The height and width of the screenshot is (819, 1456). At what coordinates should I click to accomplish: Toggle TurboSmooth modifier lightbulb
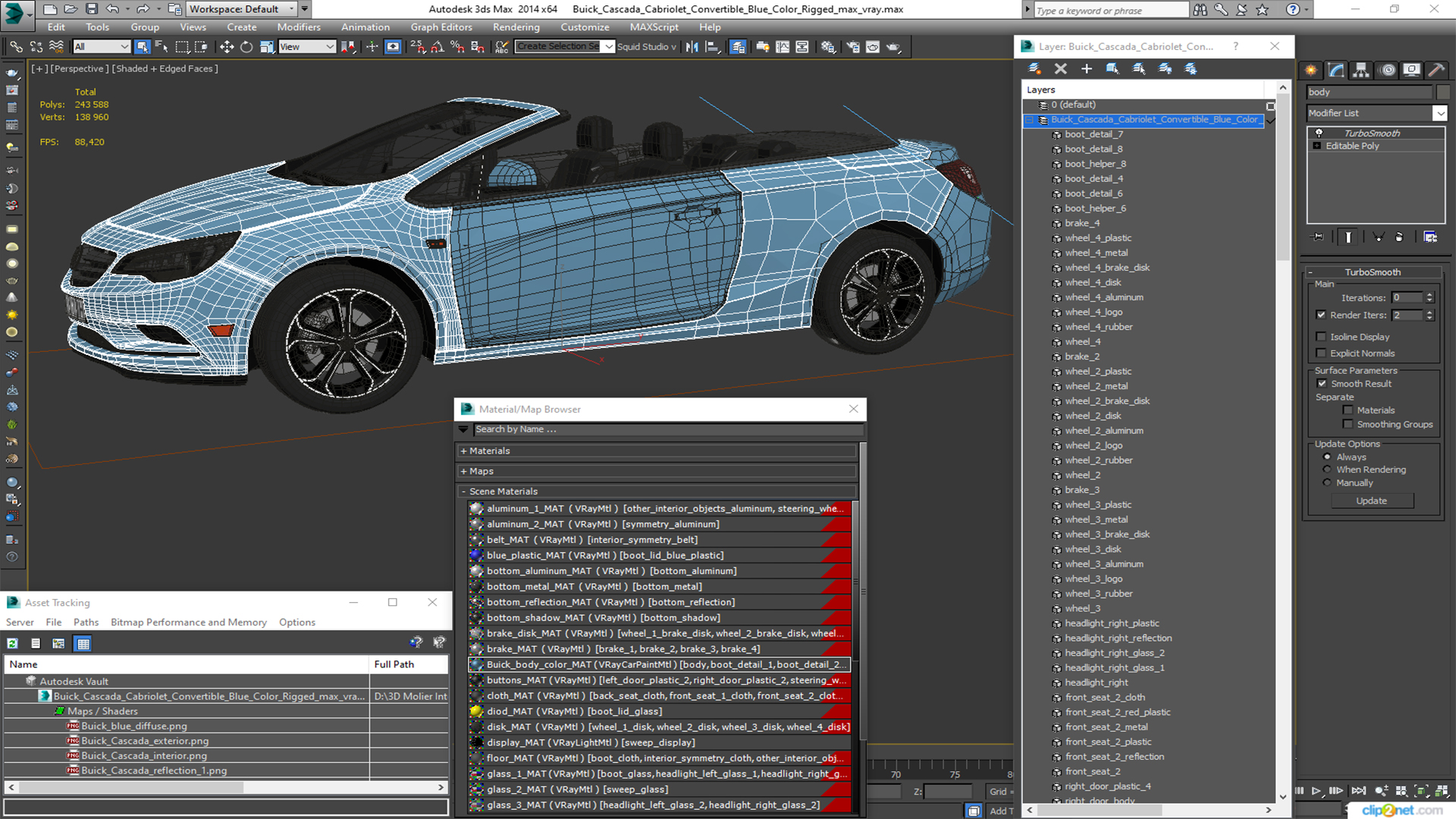(x=1319, y=133)
